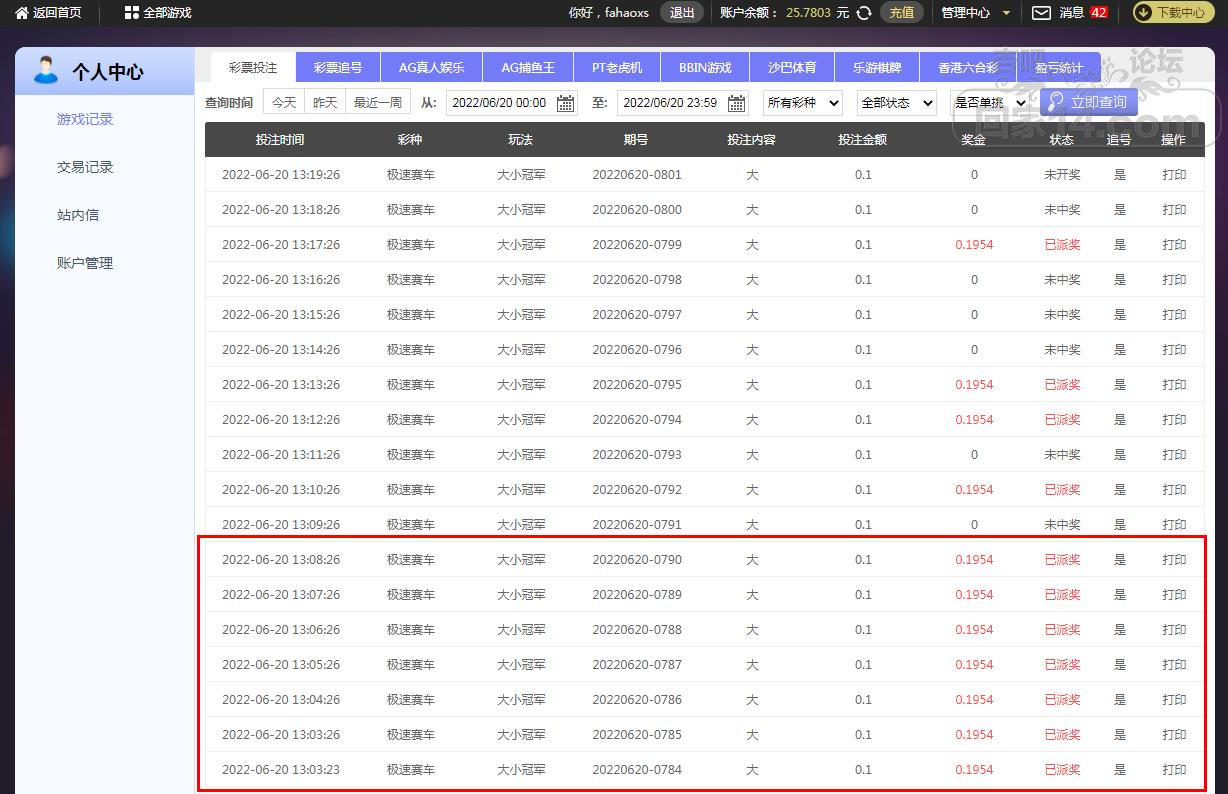This screenshot has height=794, width=1228.
Task: Log out using the 退出 button
Action: (x=682, y=13)
